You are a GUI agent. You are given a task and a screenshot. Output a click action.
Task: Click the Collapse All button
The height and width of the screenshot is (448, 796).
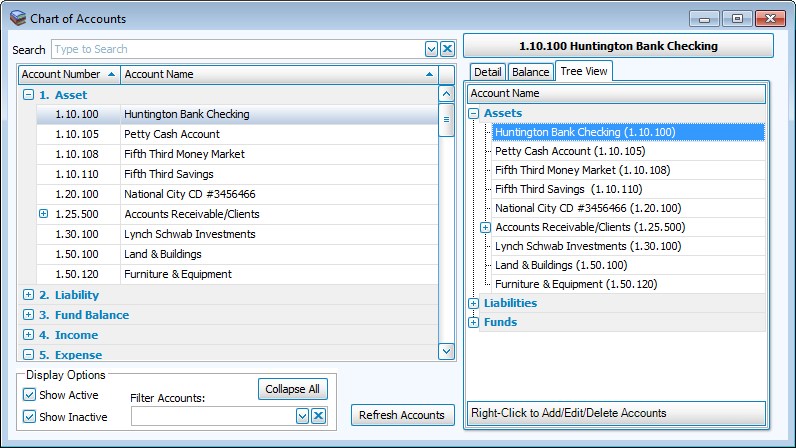pos(293,389)
